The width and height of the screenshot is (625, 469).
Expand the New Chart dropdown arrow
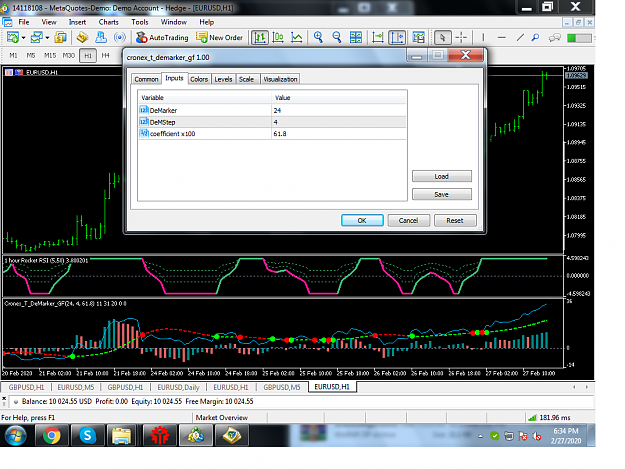click(x=24, y=38)
